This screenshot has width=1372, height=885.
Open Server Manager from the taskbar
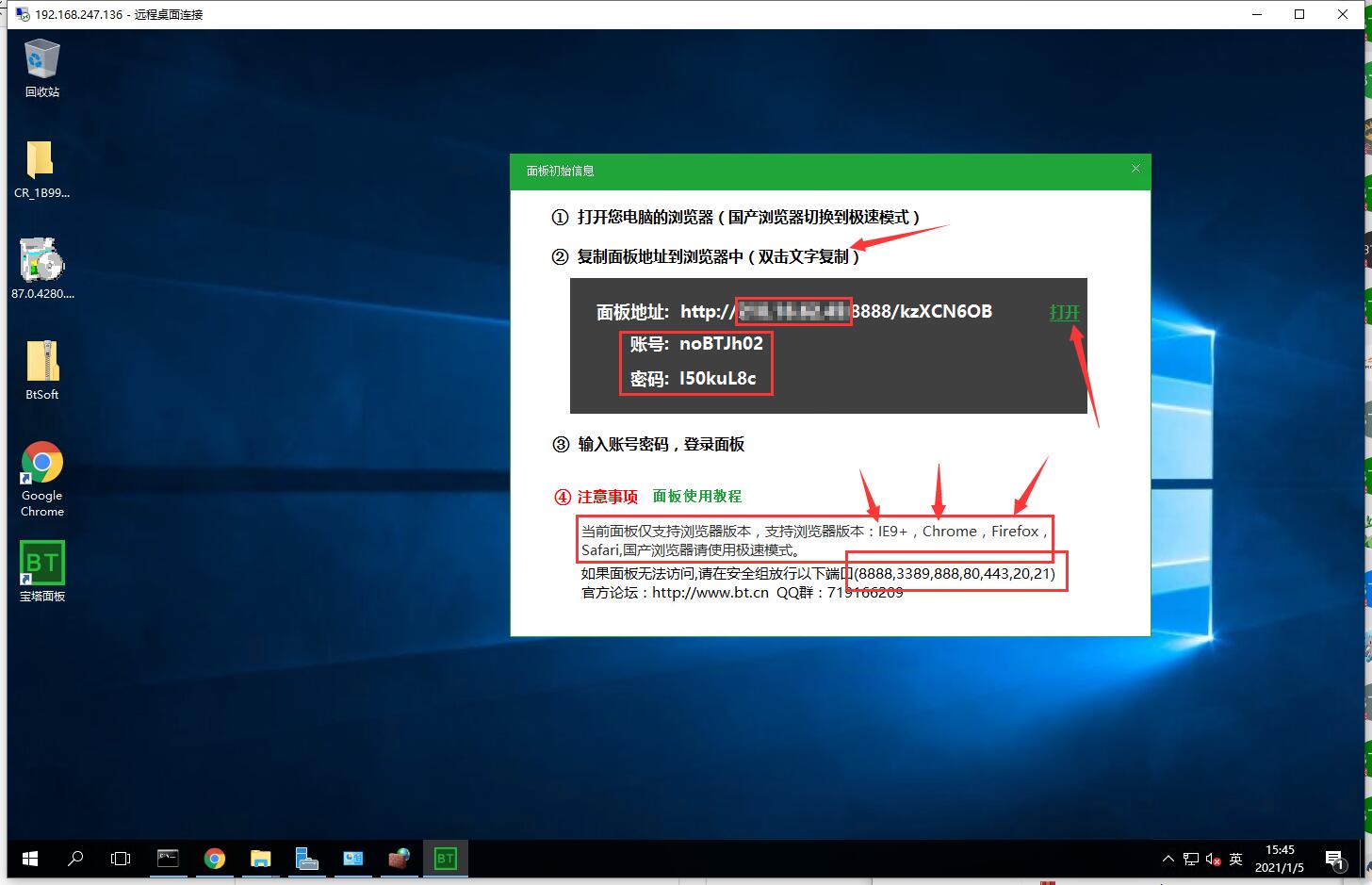(x=307, y=859)
